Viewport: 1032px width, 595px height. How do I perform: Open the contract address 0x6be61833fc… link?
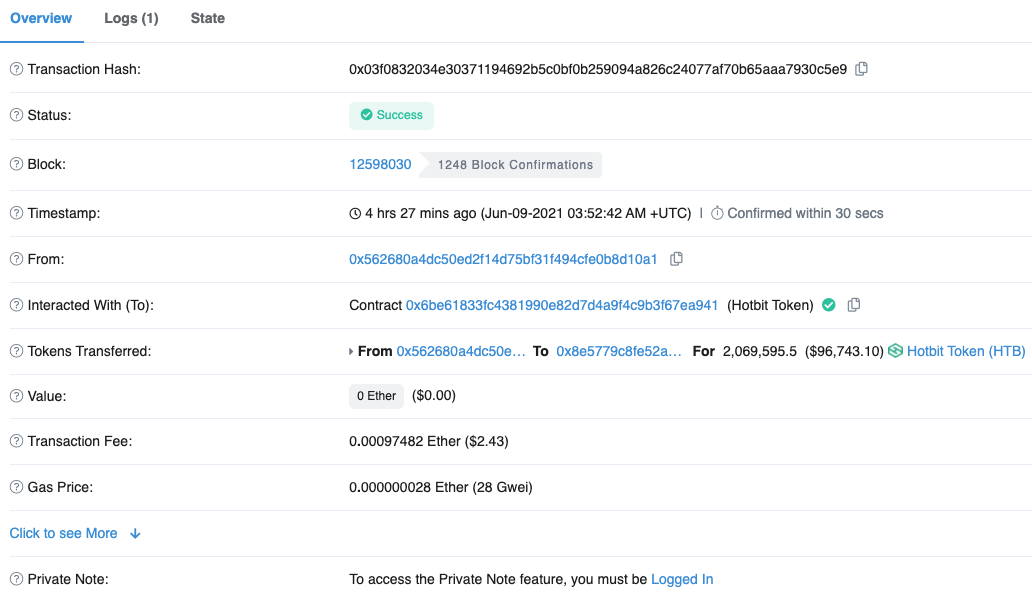click(562, 305)
